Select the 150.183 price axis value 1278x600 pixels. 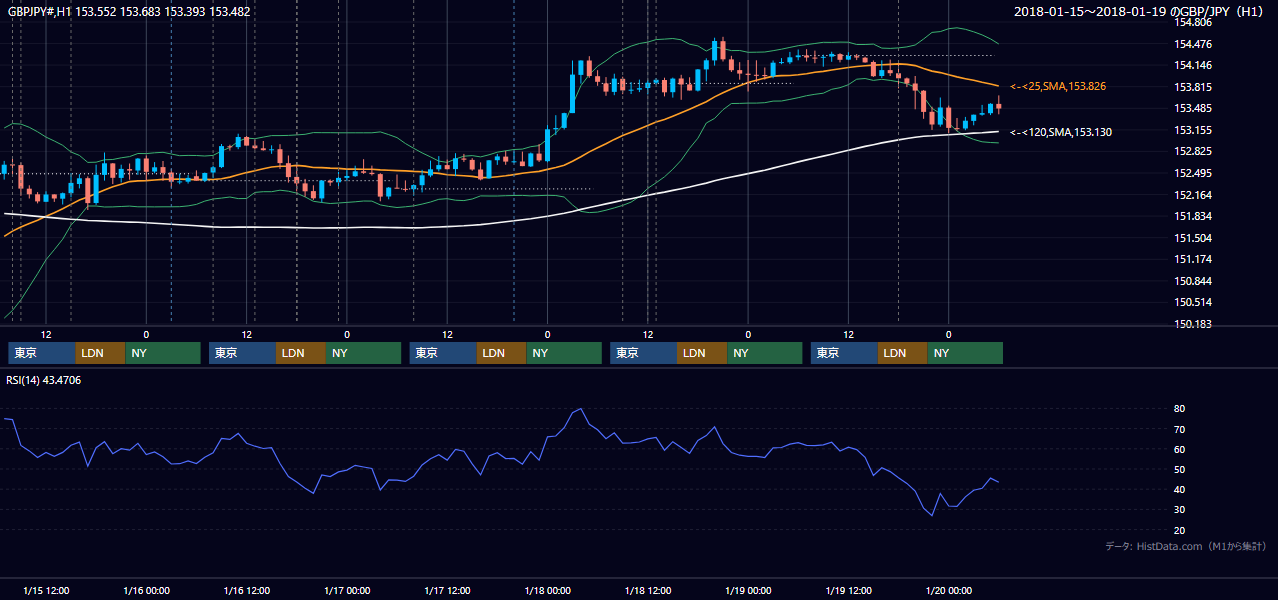click(x=1194, y=324)
